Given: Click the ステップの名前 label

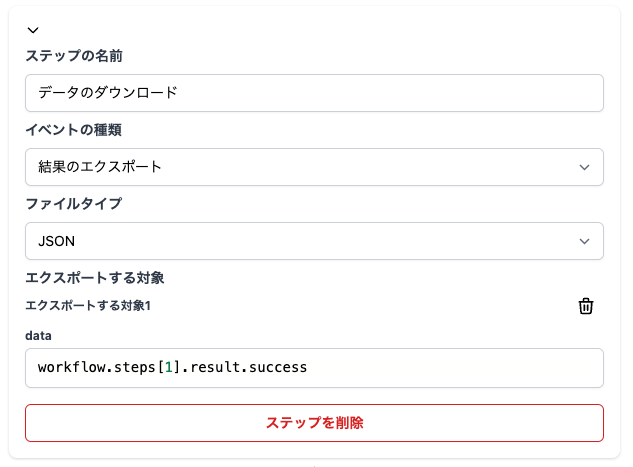Looking at the screenshot, I should click(x=74, y=56).
